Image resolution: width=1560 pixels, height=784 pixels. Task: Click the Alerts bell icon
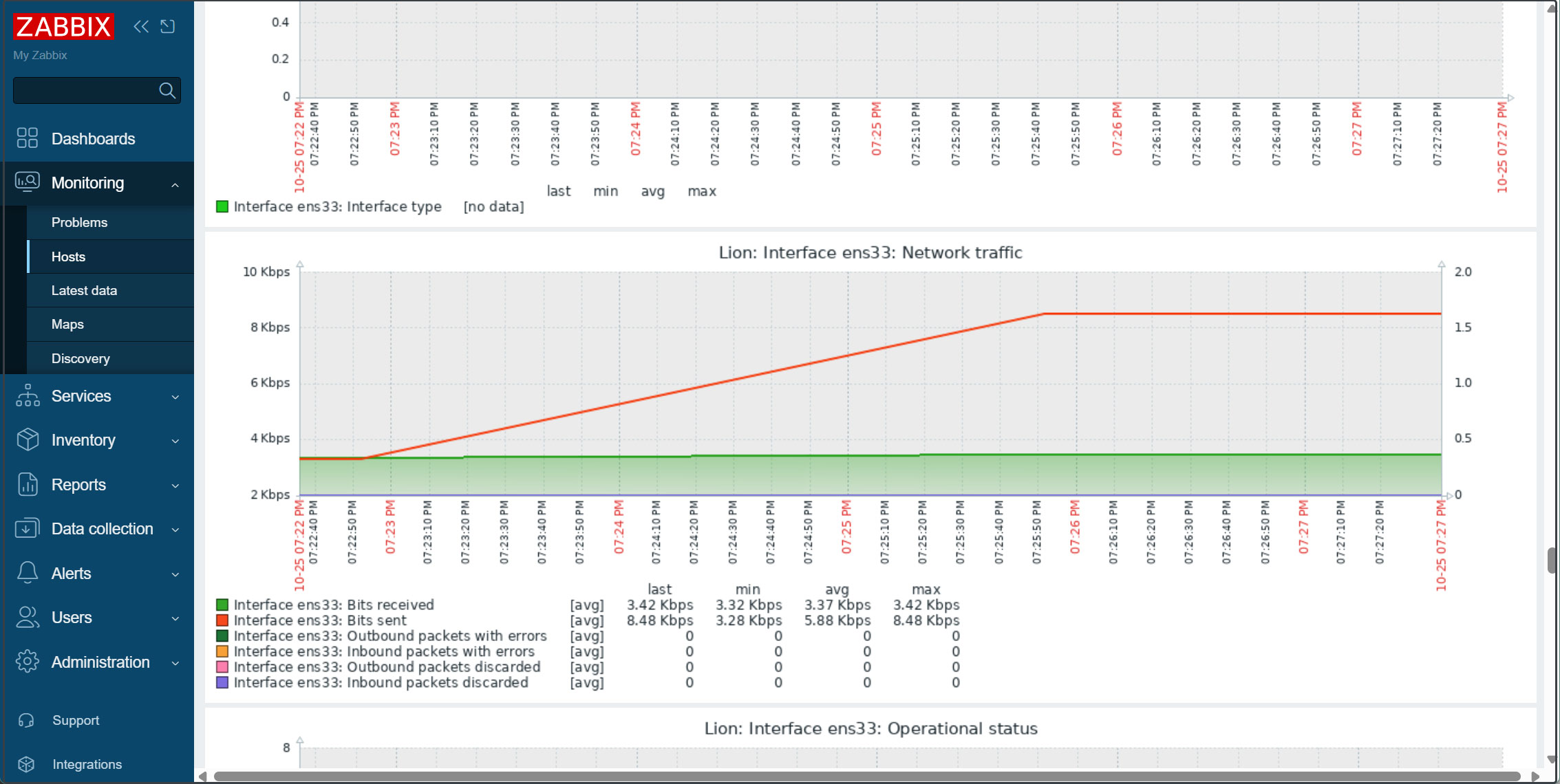[27, 573]
